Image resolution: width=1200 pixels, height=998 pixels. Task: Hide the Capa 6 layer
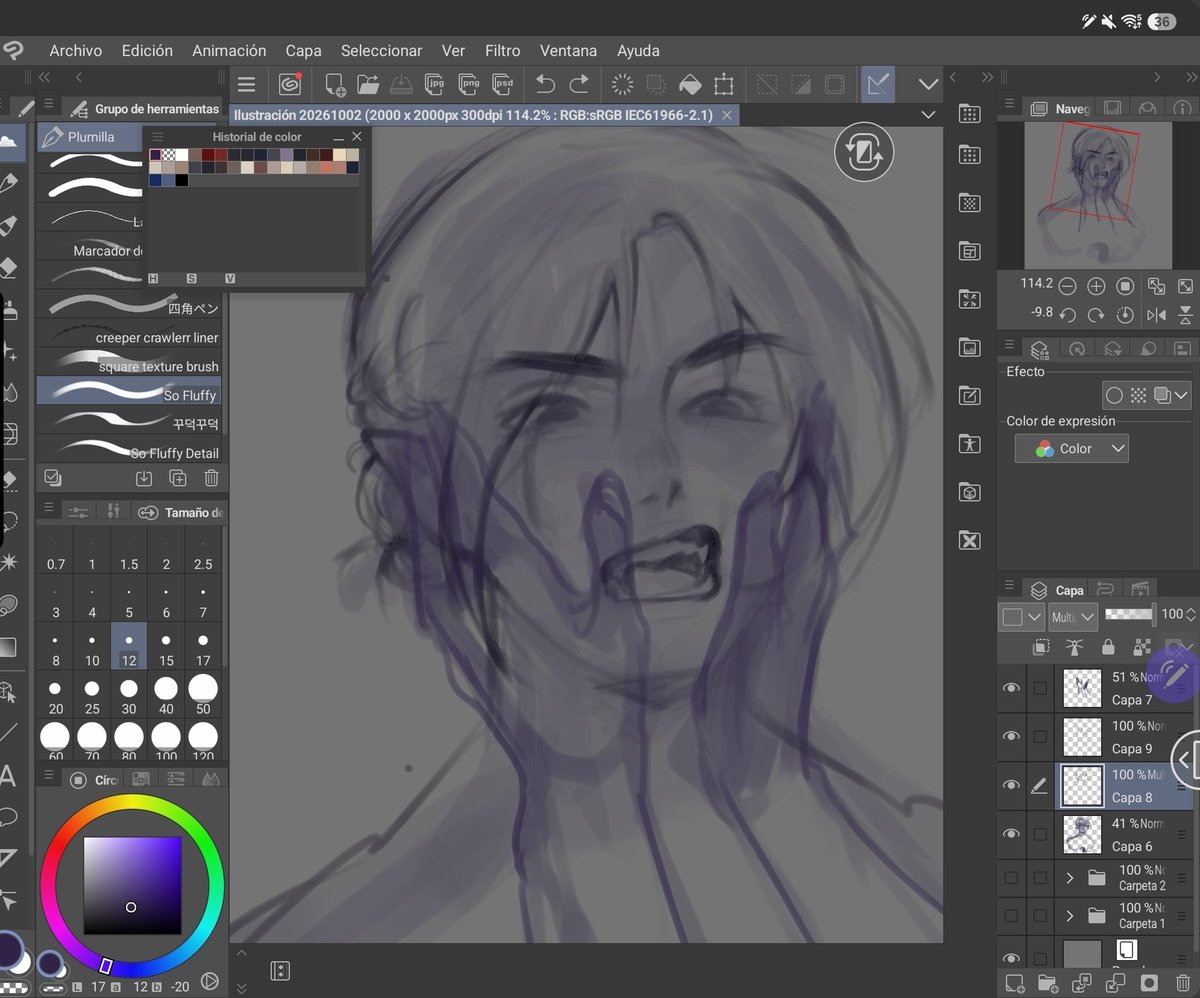point(1011,834)
